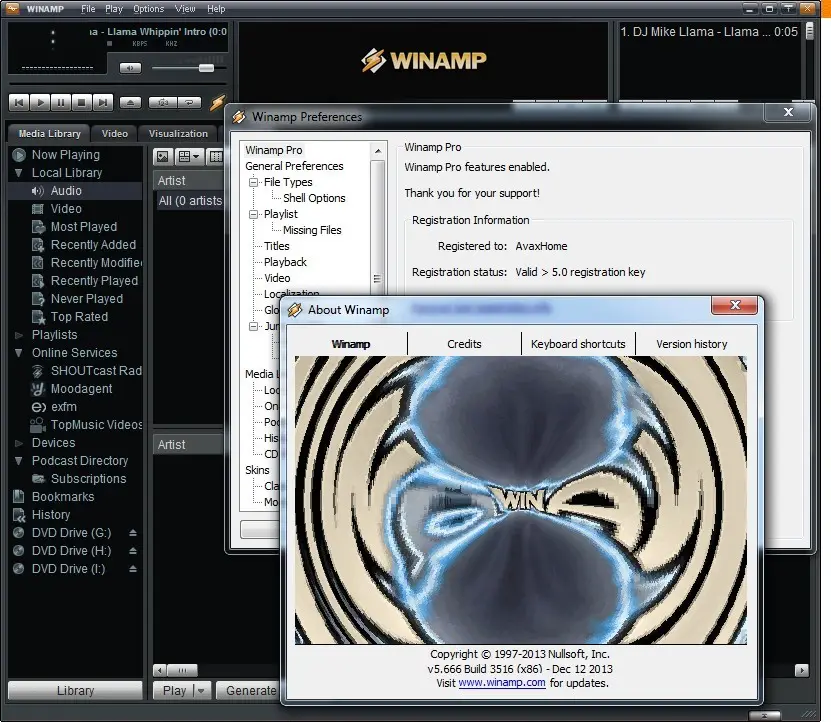Viewport: 831px width, 722px height.
Task: Click the seek bar above the transport buttons
Action: [119, 84]
